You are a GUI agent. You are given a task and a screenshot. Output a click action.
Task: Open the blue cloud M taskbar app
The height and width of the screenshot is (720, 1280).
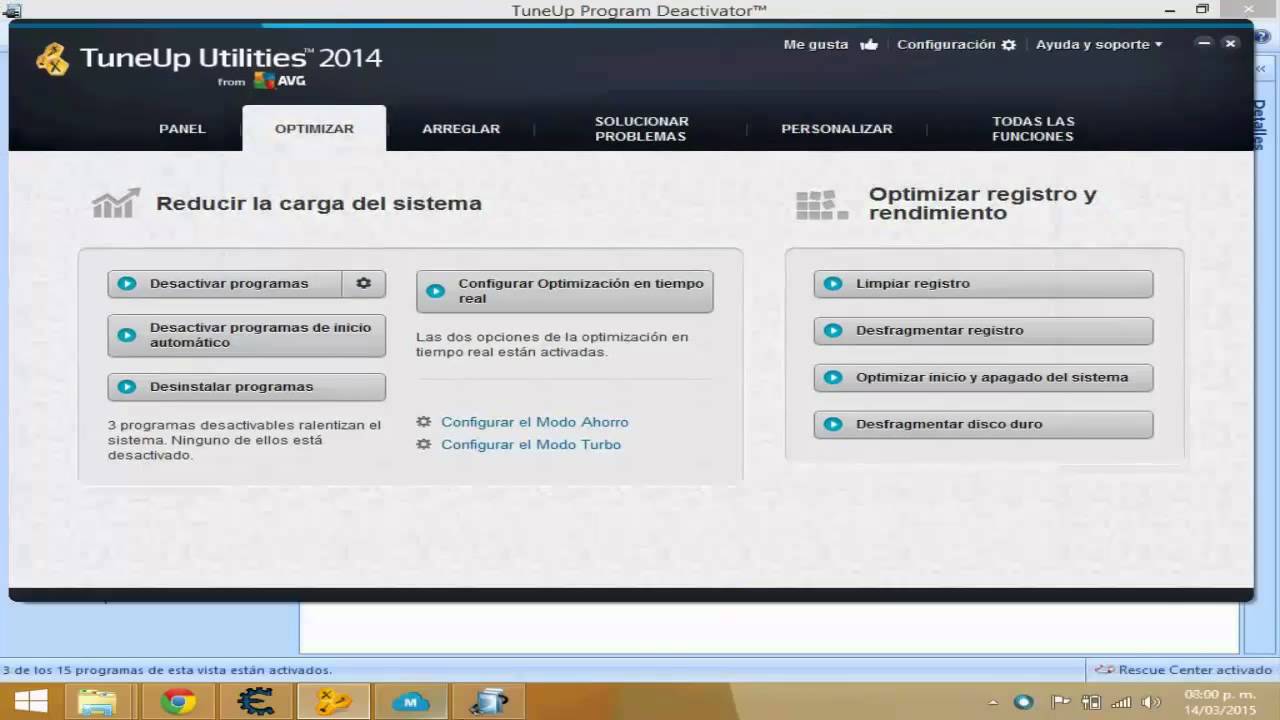coord(411,702)
